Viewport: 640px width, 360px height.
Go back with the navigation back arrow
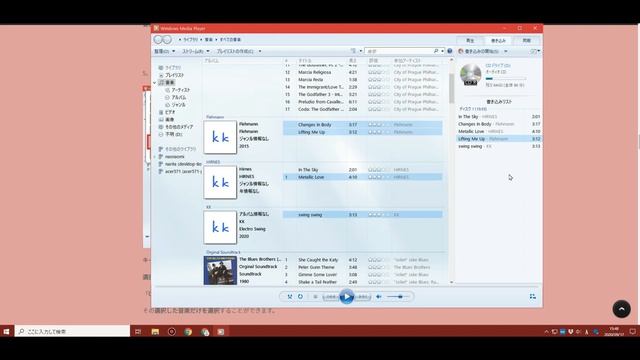pos(158,40)
